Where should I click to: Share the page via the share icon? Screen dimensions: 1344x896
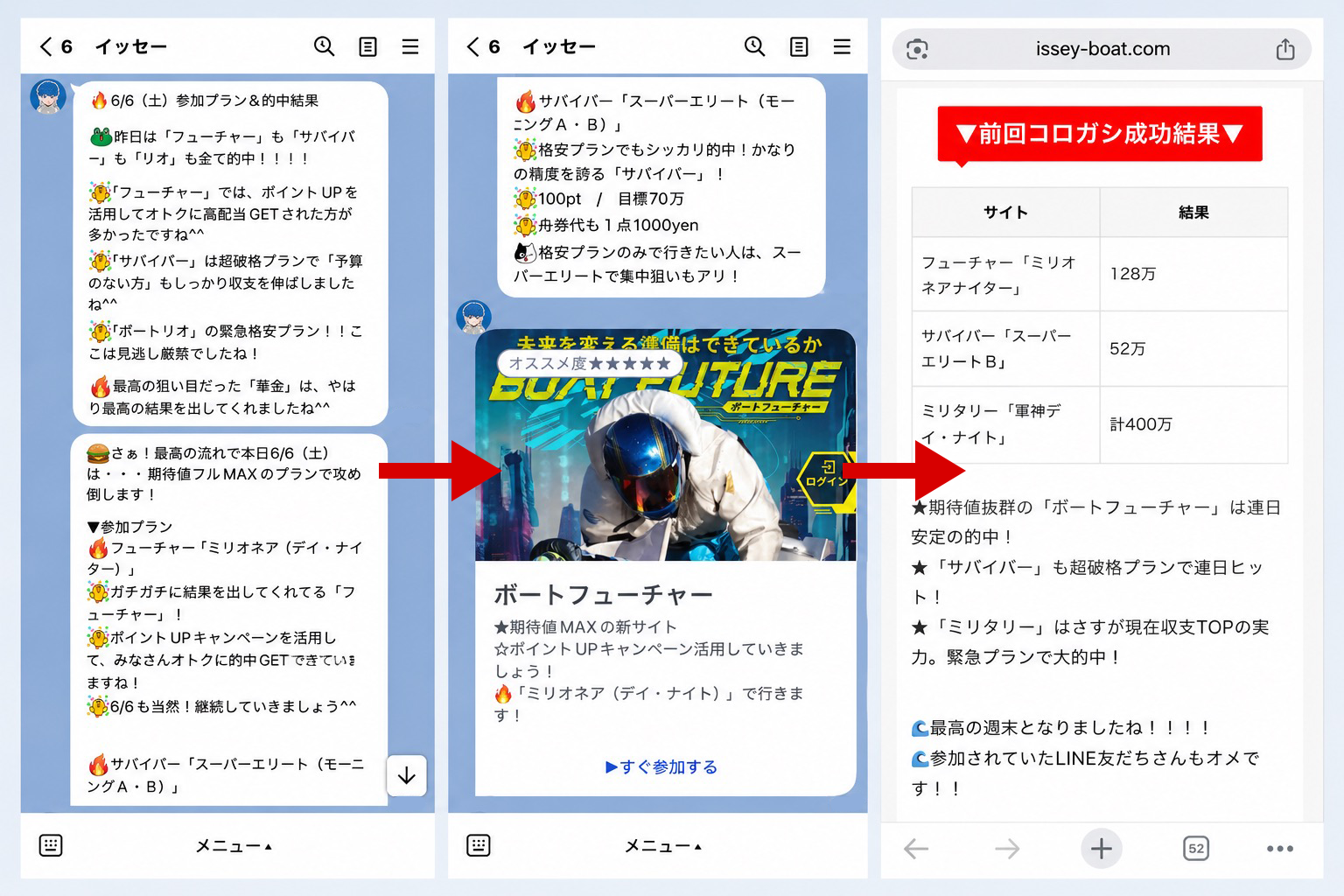(x=1285, y=49)
